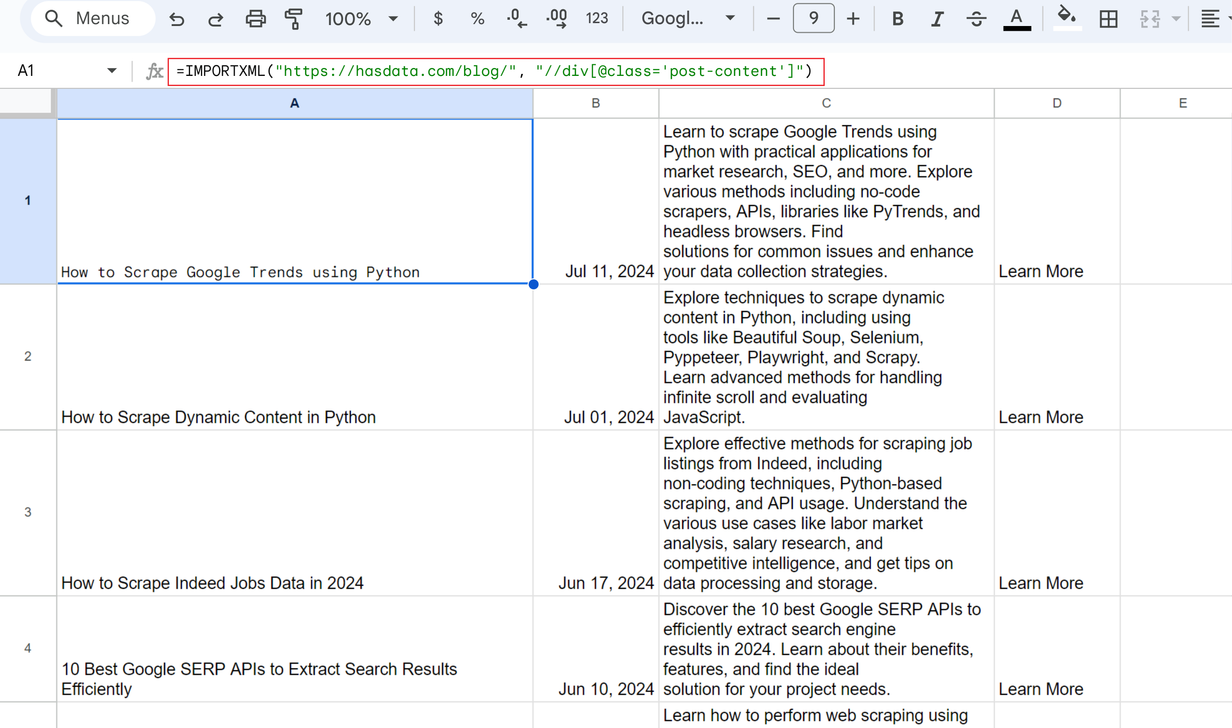Print the spreadsheet using printer icon
Viewport: 1232px width, 728px height.
tap(256, 19)
